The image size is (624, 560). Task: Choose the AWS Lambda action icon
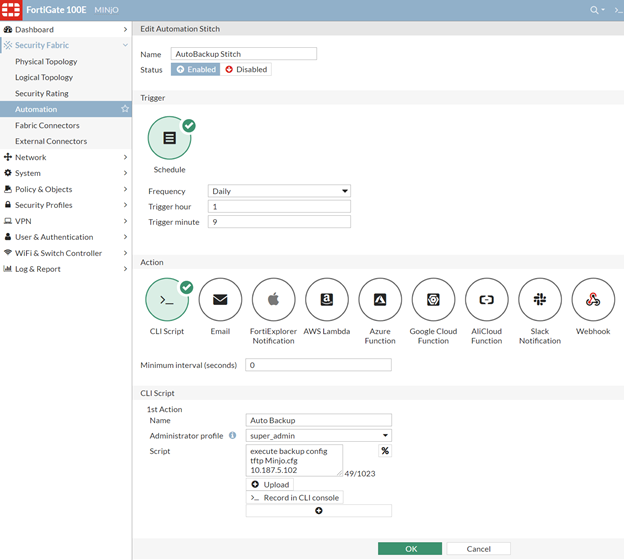click(327, 300)
